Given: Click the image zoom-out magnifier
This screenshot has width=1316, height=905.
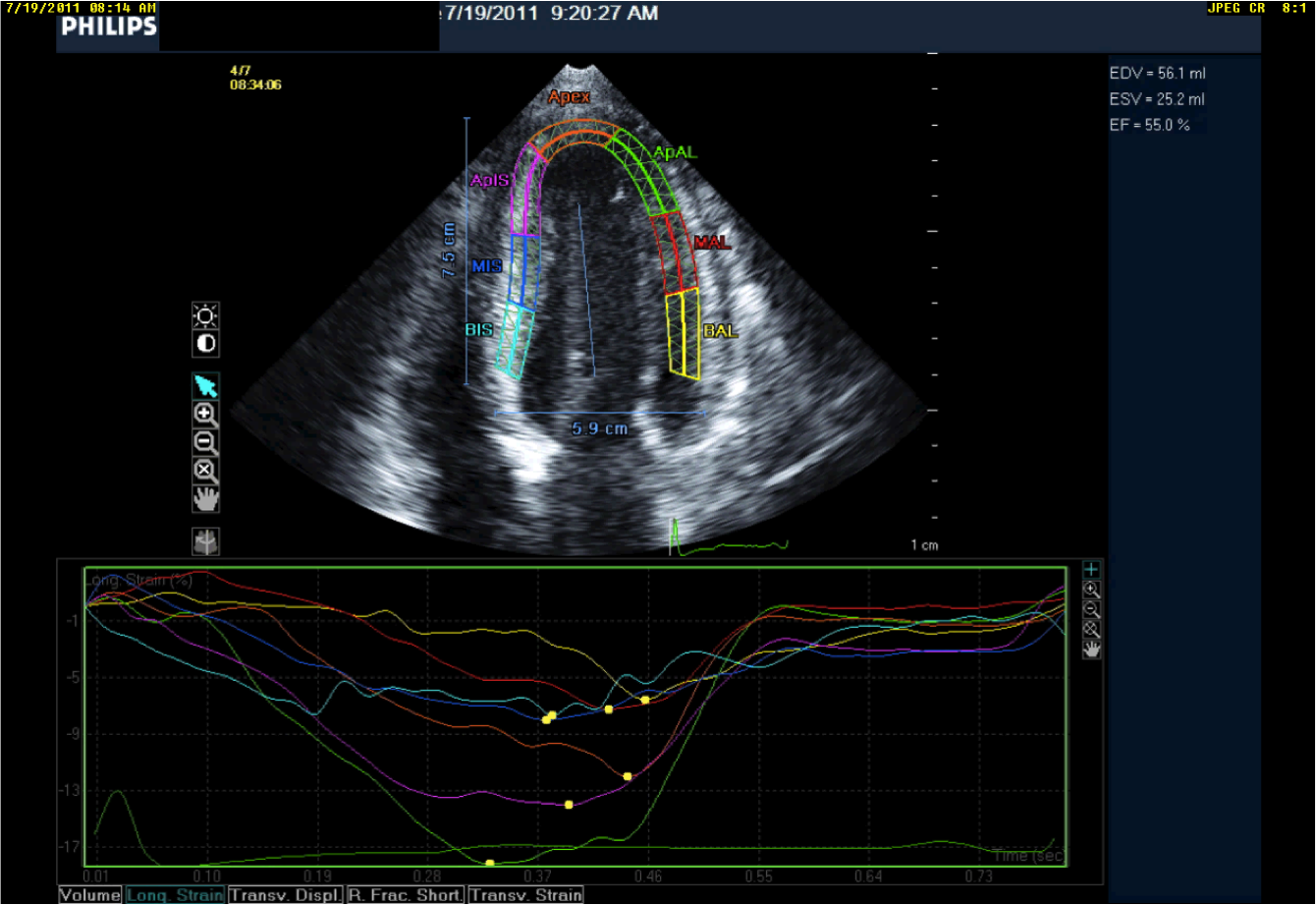Looking at the screenshot, I should (x=205, y=442).
